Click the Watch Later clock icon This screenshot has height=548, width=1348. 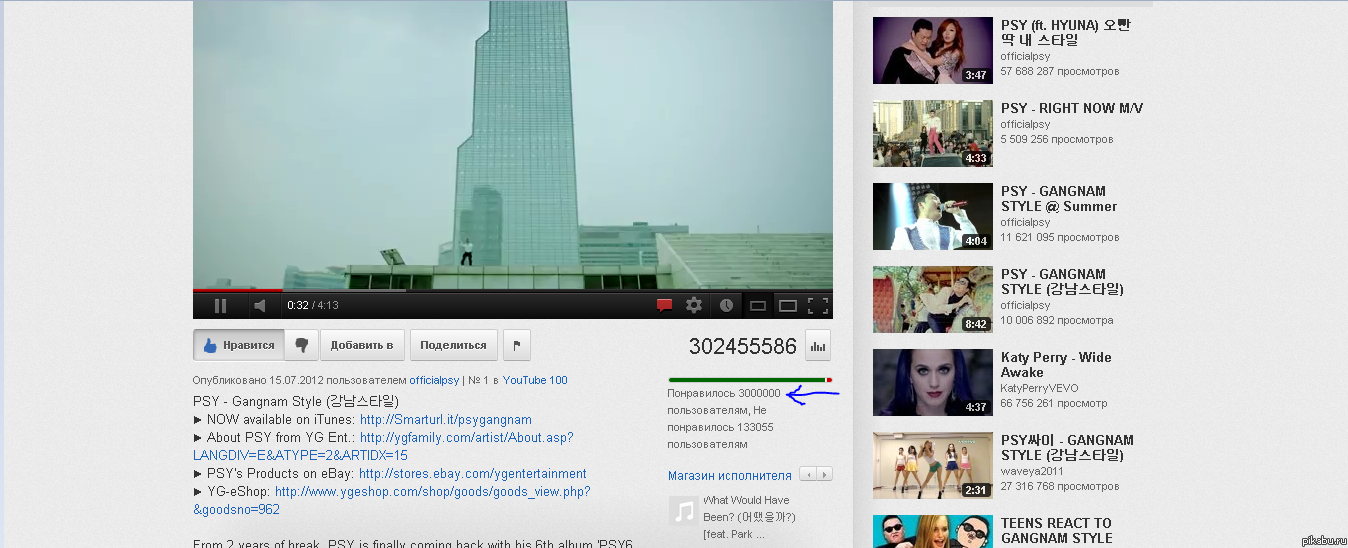tap(726, 306)
